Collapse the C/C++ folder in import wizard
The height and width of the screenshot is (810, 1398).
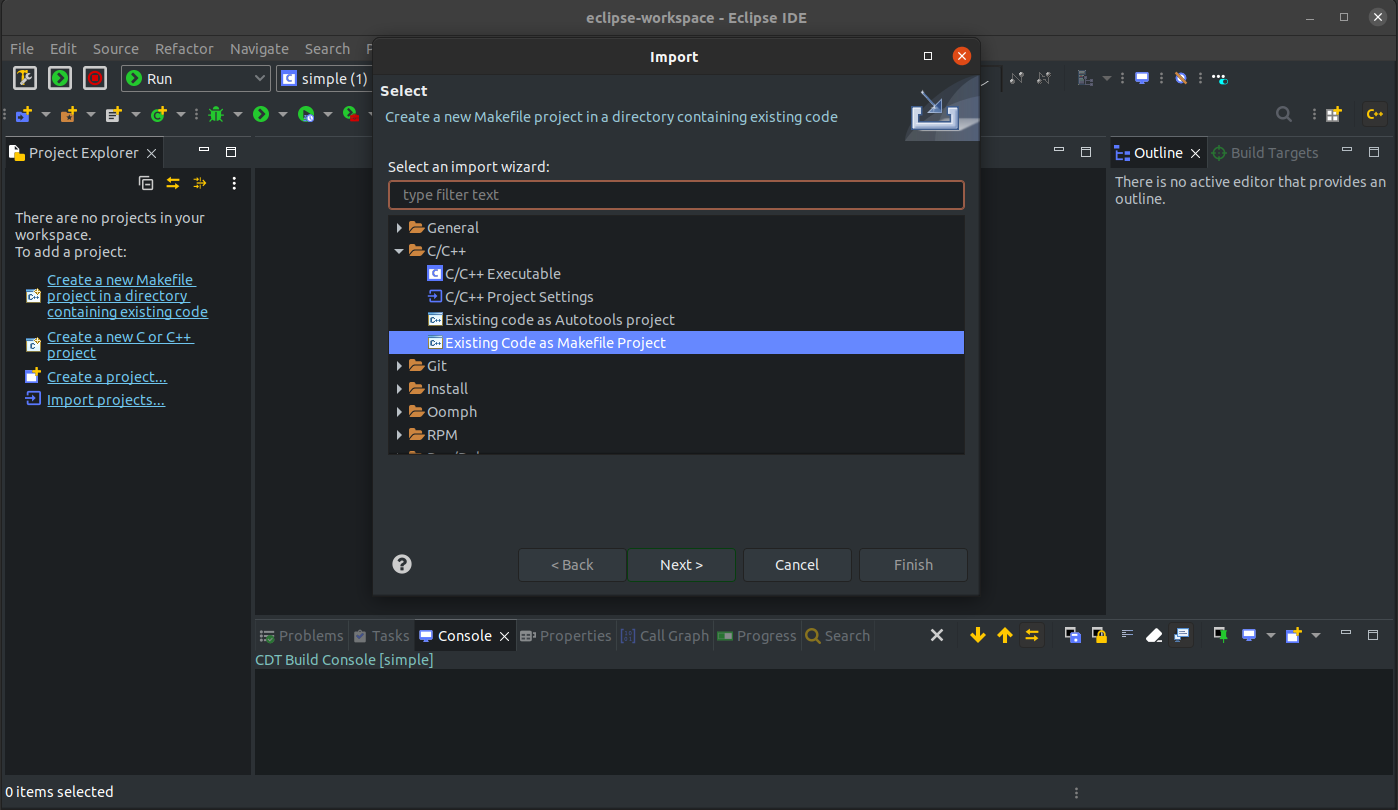click(399, 251)
